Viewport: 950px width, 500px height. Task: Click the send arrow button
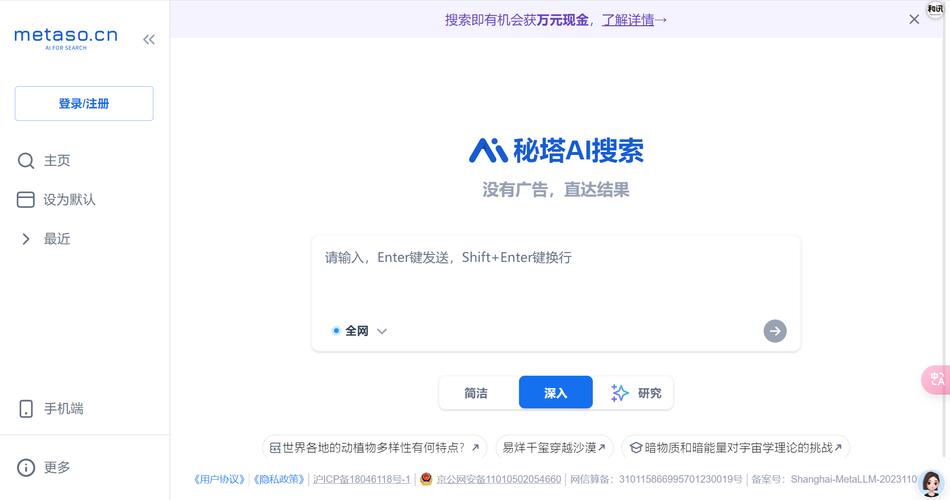pyautogui.click(x=775, y=331)
